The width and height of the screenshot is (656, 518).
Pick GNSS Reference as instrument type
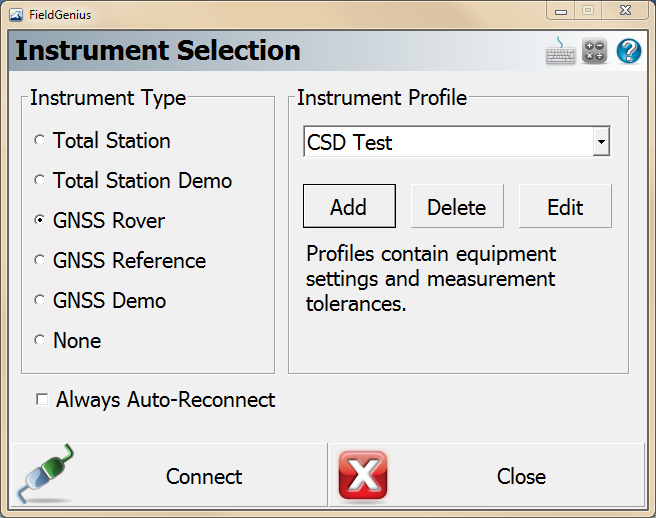[x=40, y=261]
